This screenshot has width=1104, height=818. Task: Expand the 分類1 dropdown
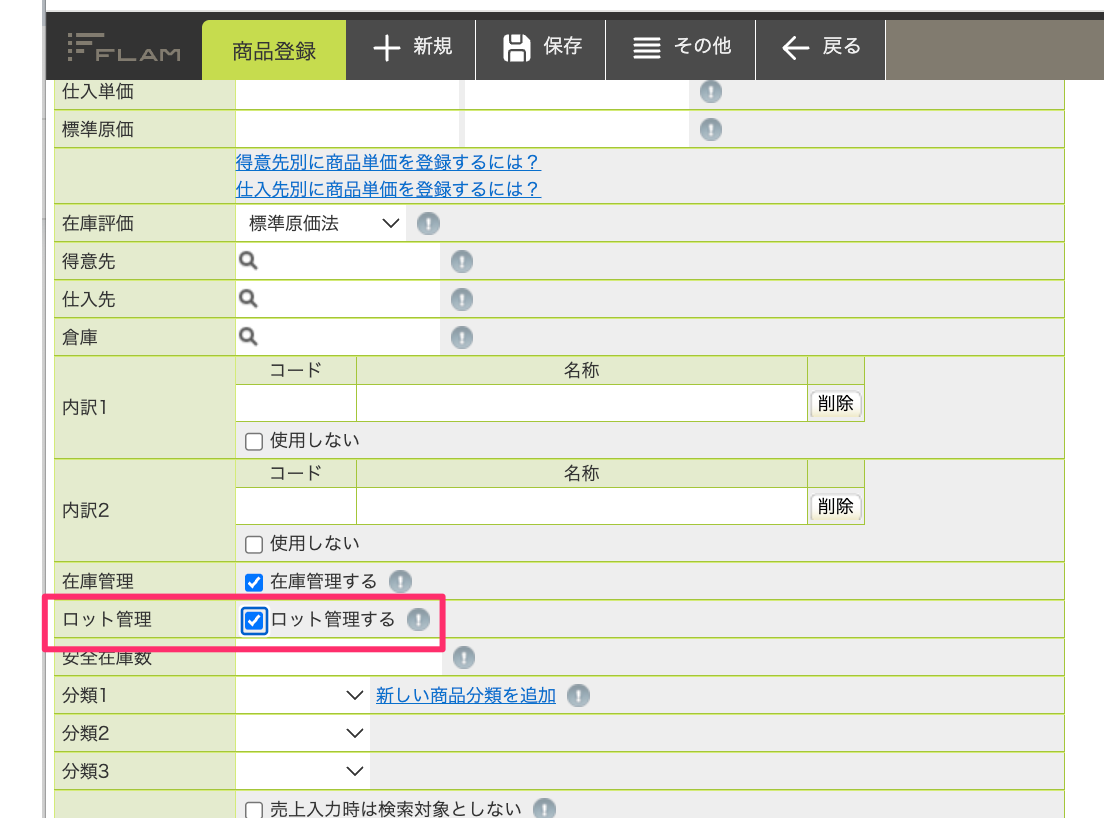click(302, 696)
